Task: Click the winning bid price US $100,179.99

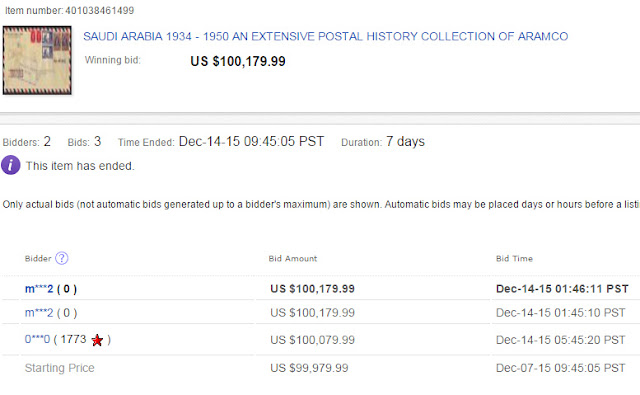Action: pos(238,61)
